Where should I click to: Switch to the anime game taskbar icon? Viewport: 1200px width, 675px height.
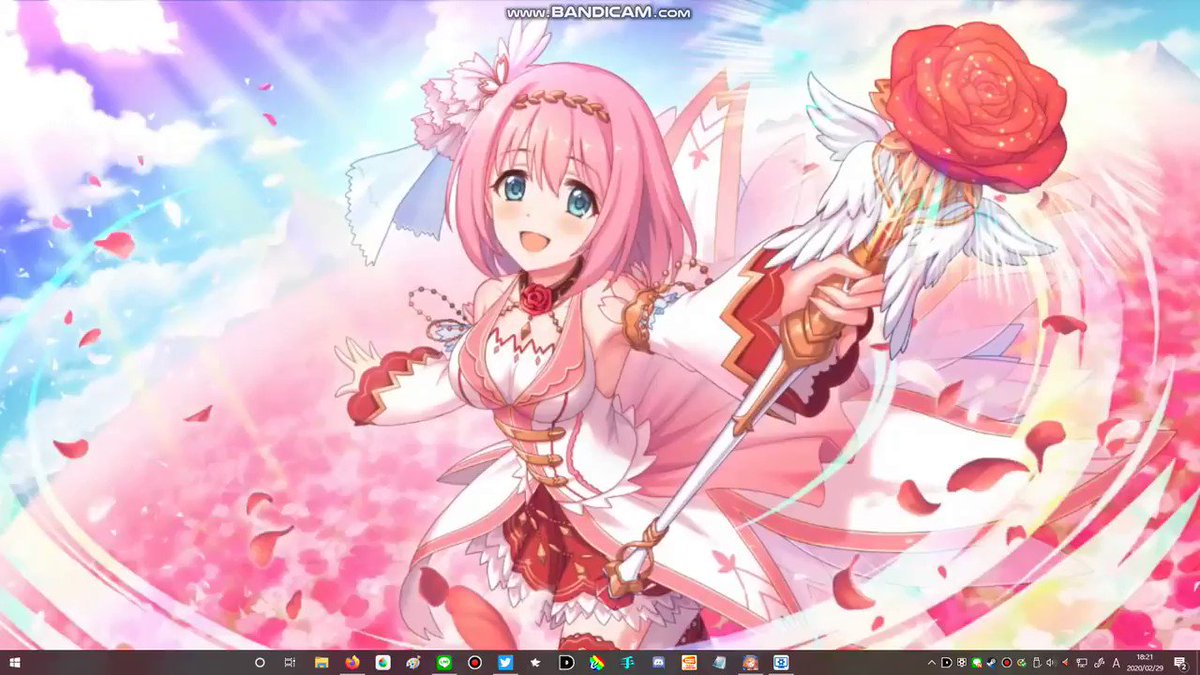tap(750, 662)
